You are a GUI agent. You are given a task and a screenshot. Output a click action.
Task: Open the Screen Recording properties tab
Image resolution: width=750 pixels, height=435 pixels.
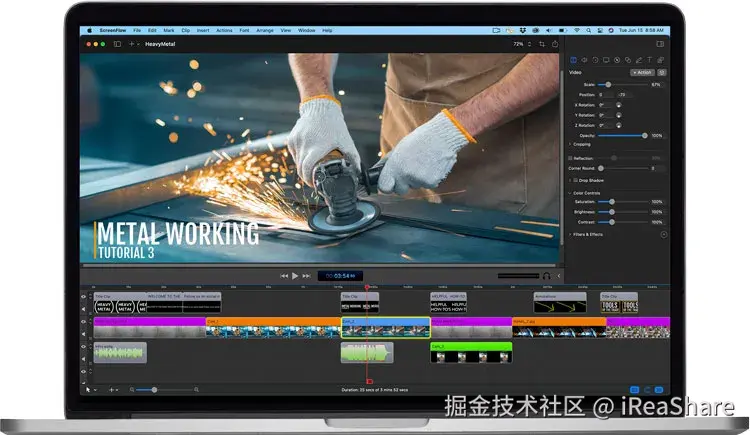[x=606, y=60]
